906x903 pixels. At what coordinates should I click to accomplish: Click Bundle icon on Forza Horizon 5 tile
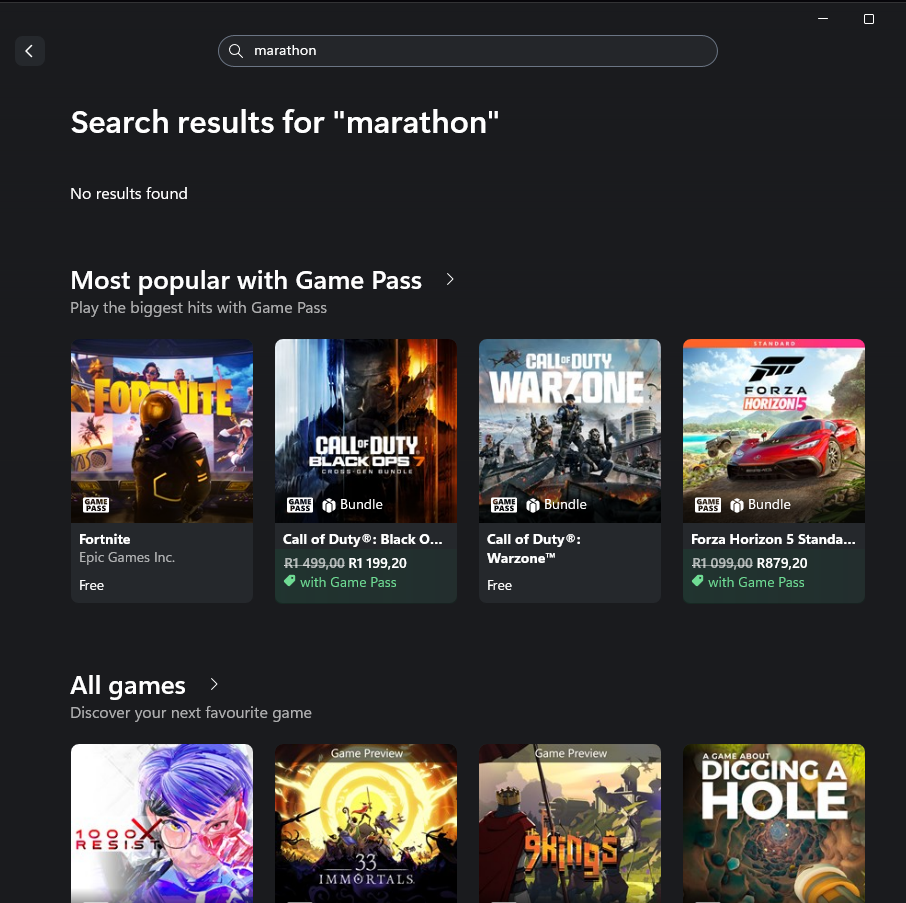[736, 505]
